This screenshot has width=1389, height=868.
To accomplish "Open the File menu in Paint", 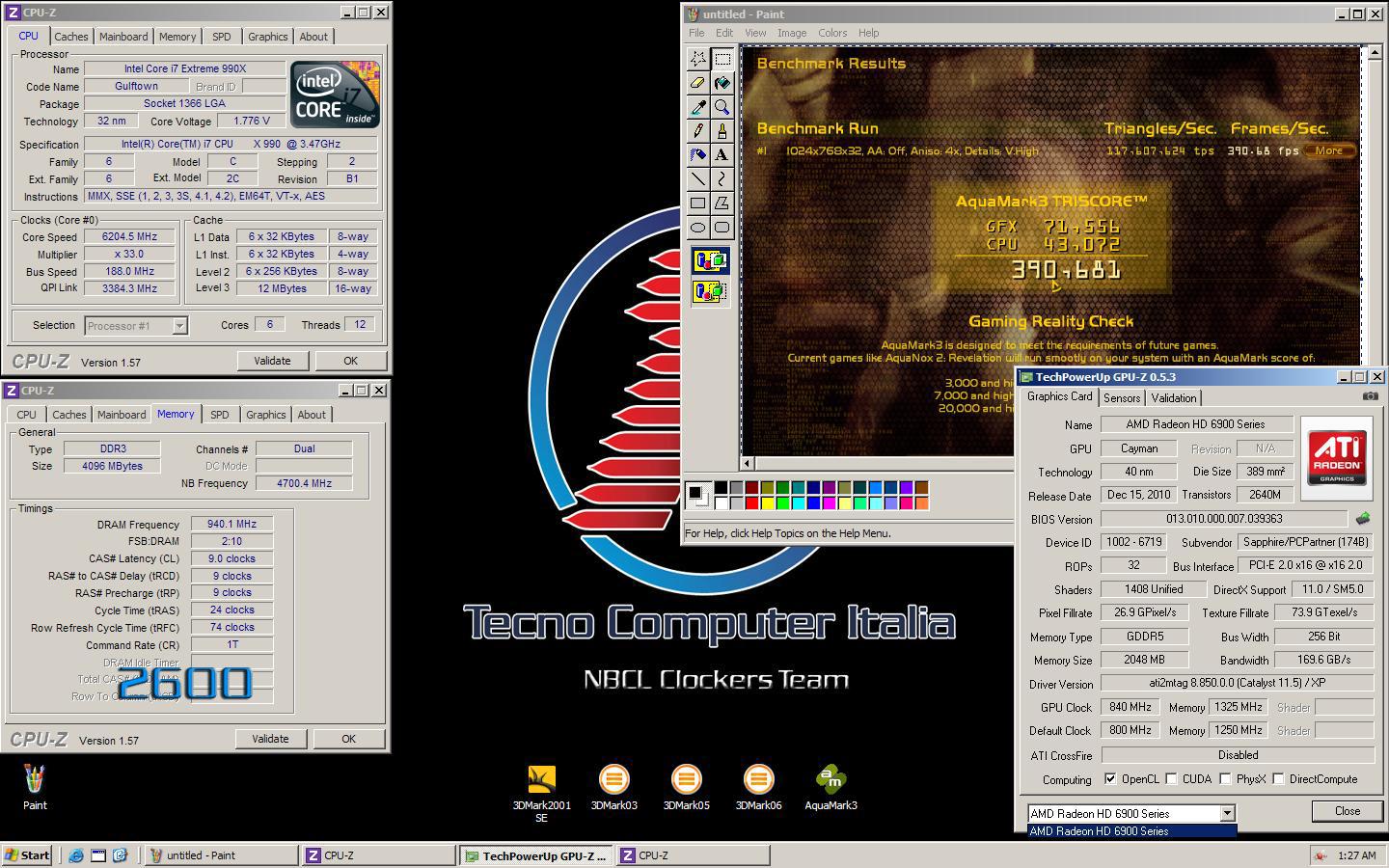I will click(x=695, y=33).
